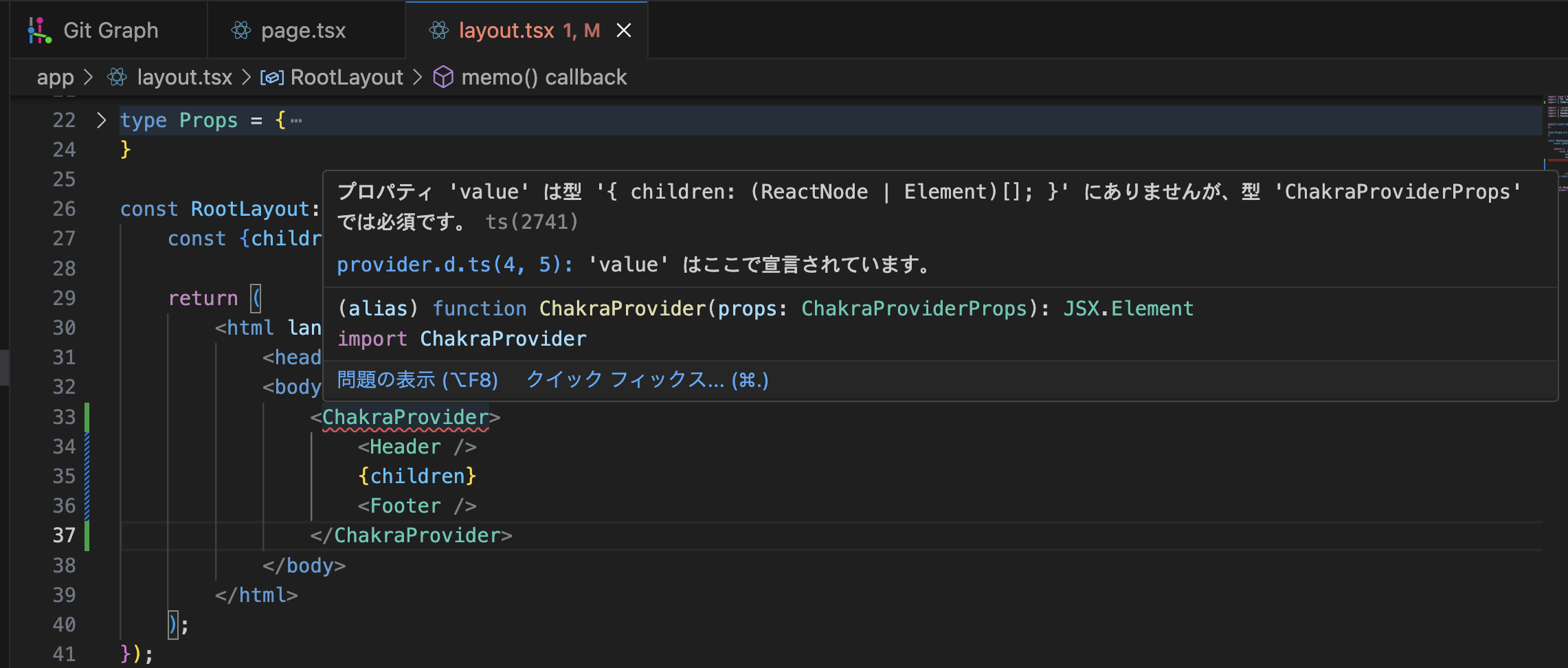Click the closing ChakraProvider tag
The image size is (1568, 668).
pos(411,535)
